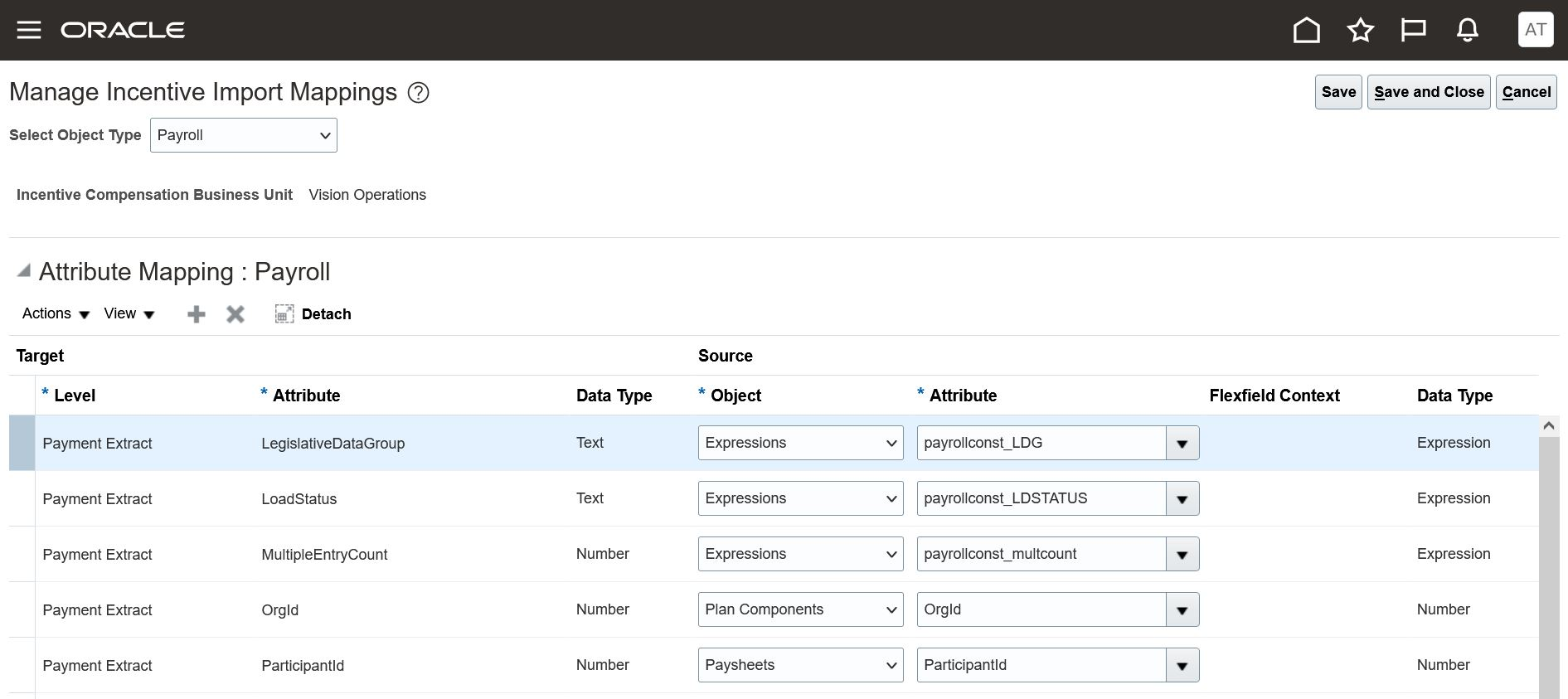The width and height of the screenshot is (1568, 699).
Task: Open the Select Object Type dropdown
Action: [244, 135]
